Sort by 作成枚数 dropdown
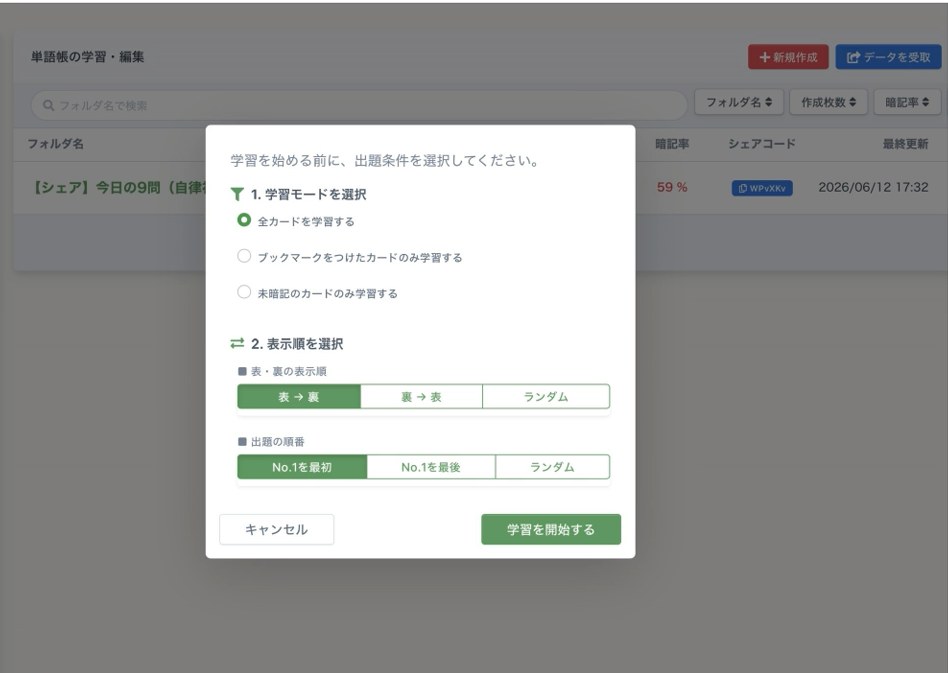Viewport: 948px width, 673px height. point(828,102)
